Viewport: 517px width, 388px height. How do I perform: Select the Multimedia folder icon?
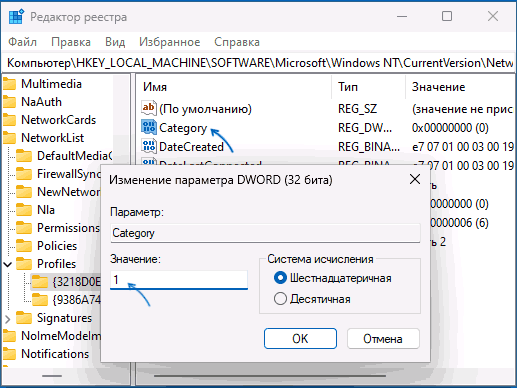pyautogui.click(x=10, y=84)
